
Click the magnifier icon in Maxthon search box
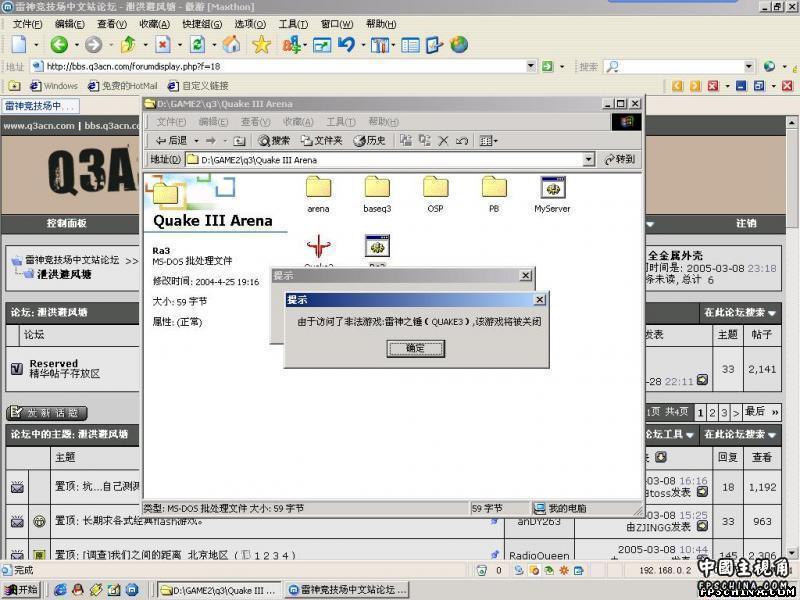[612, 66]
